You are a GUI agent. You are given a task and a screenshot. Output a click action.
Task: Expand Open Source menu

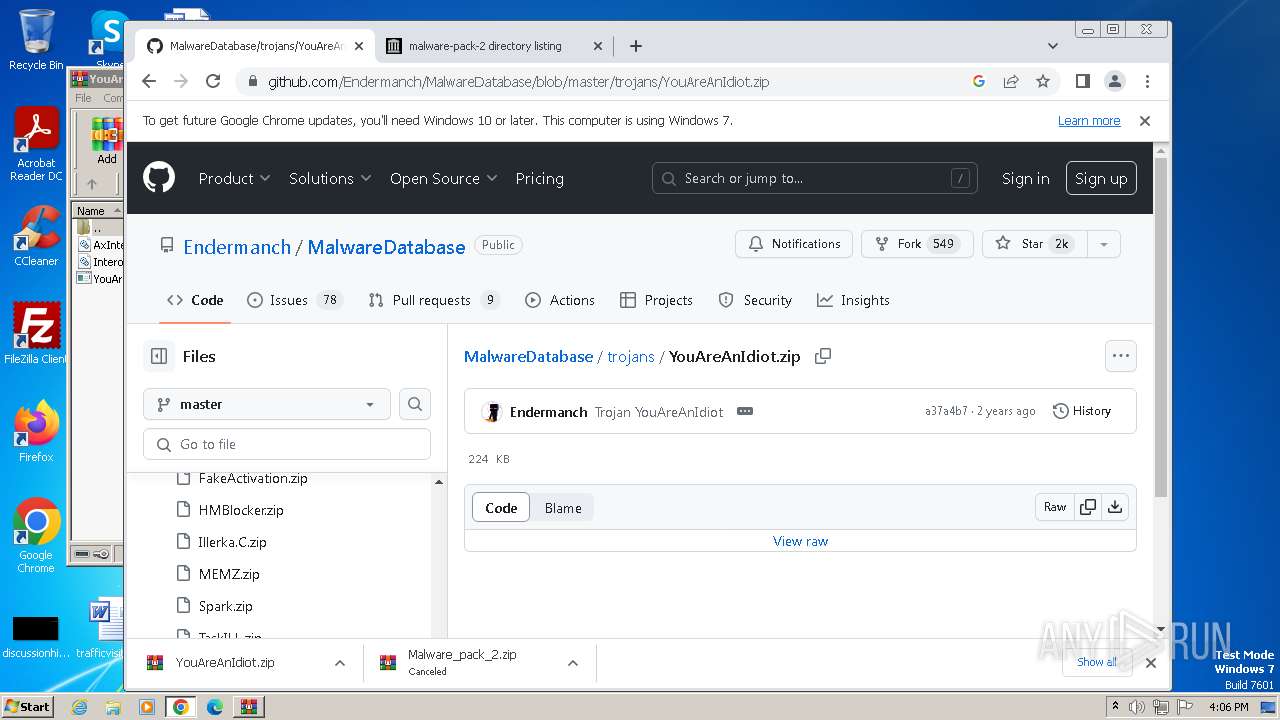[443, 178]
